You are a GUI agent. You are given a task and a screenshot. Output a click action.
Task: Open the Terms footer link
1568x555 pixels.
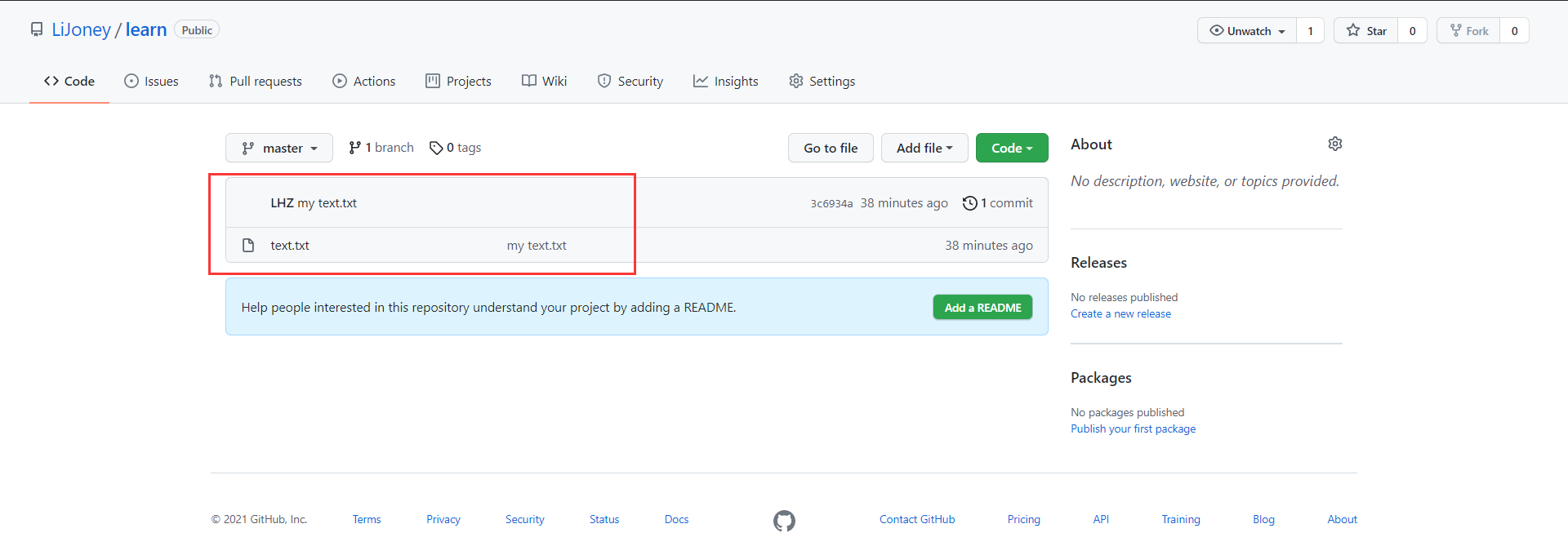click(x=367, y=520)
